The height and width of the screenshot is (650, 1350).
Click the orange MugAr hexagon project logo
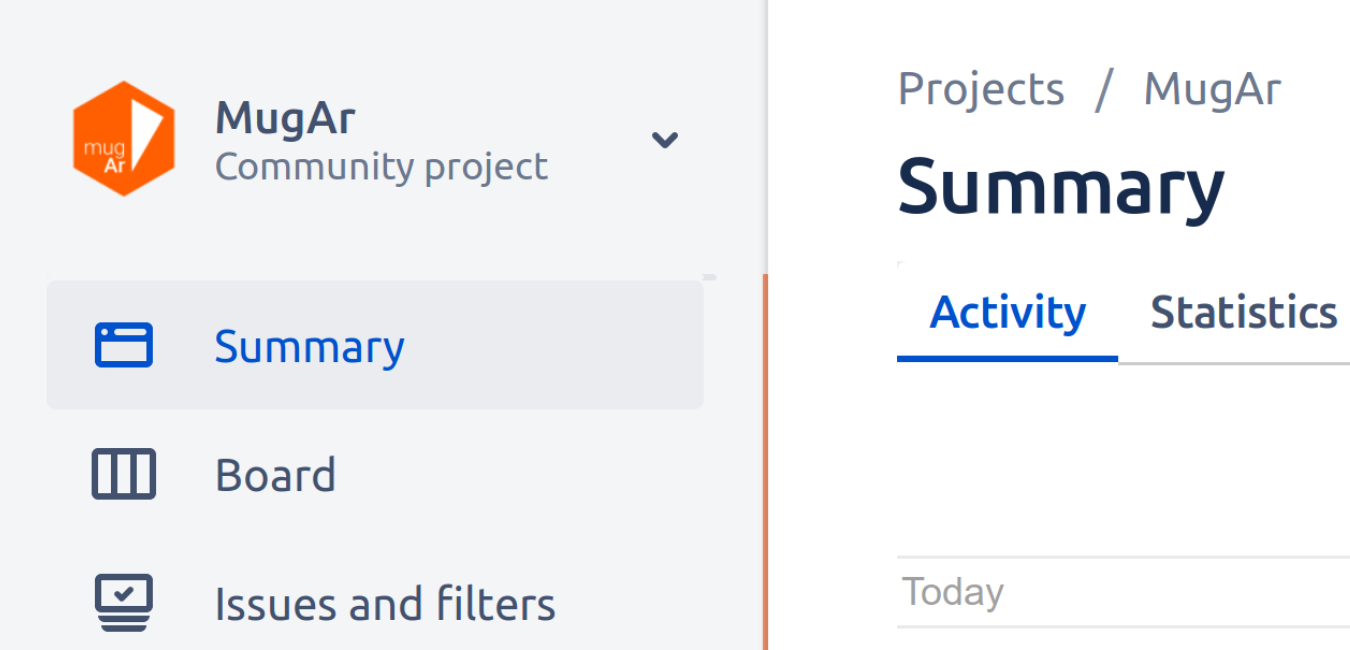tap(123, 138)
